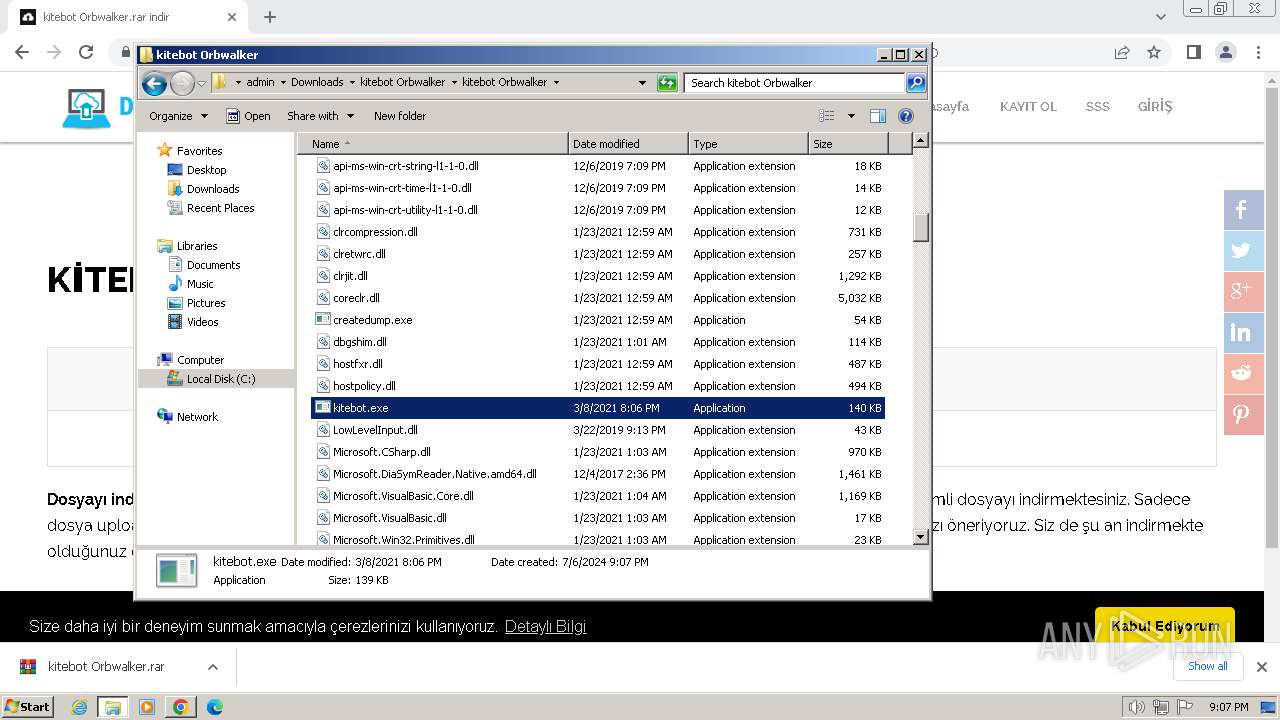Open the Organize dropdown menu
Image resolution: width=1280 pixels, height=720 pixels.
(x=178, y=116)
